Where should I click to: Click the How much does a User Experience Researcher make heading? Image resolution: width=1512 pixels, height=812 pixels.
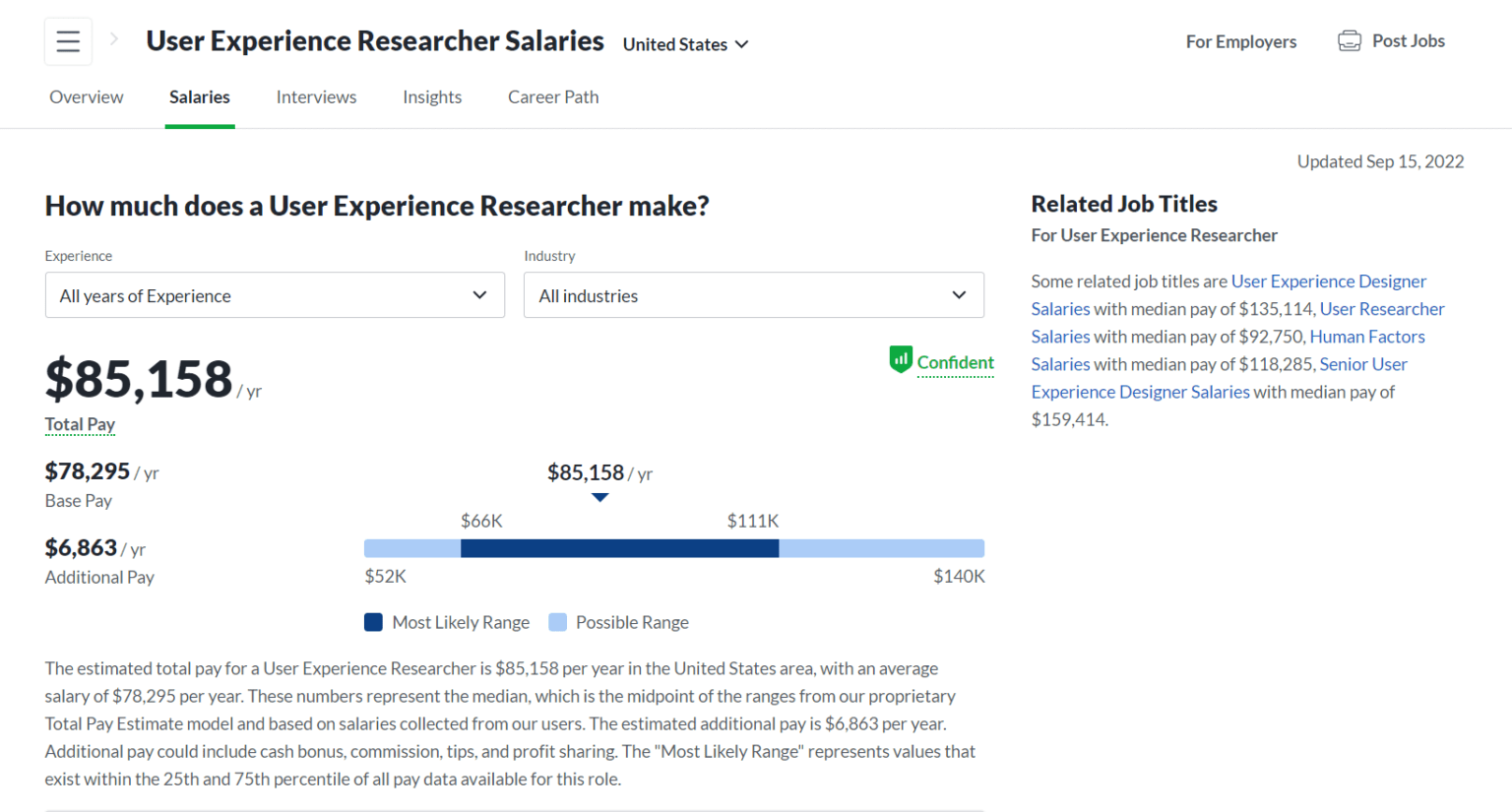[377, 206]
